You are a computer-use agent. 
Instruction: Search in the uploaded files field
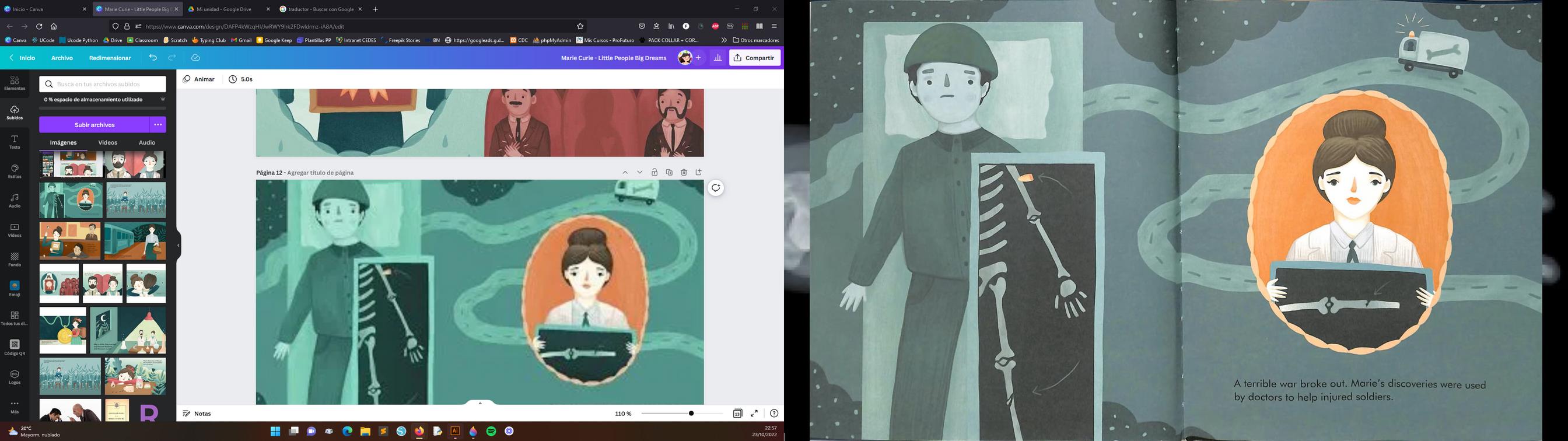coord(103,84)
